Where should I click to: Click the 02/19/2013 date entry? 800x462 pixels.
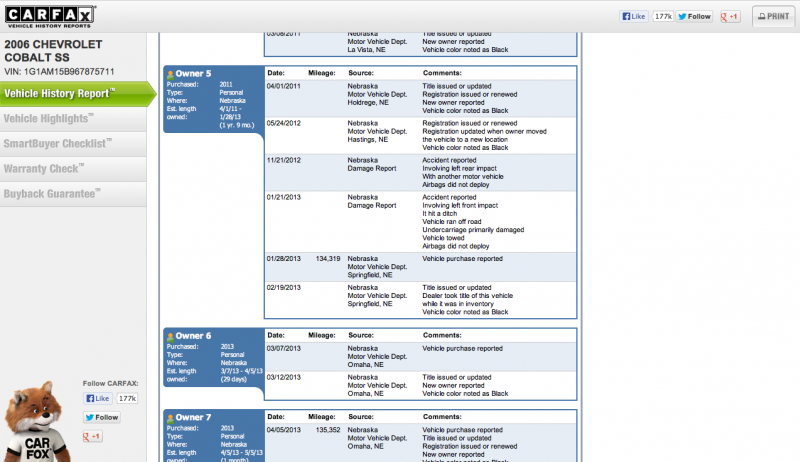(x=284, y=288)
